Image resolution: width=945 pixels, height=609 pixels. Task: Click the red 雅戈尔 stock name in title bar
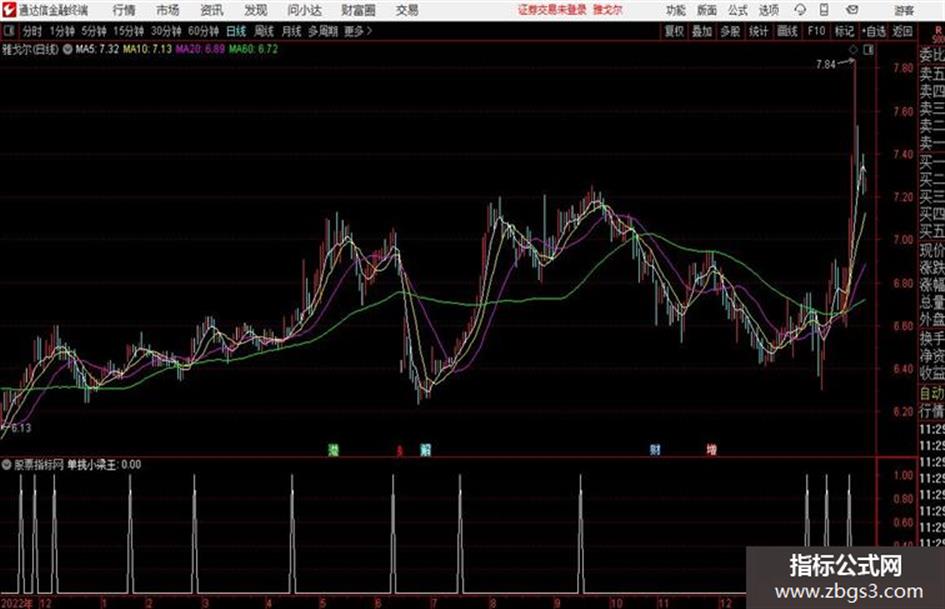(x=608, y=10)
